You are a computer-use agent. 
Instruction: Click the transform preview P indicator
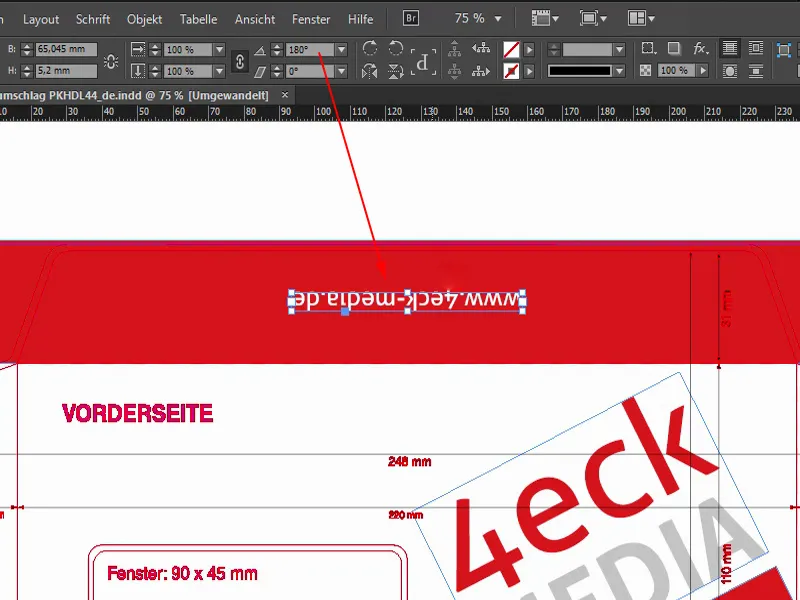pos(423,62)
